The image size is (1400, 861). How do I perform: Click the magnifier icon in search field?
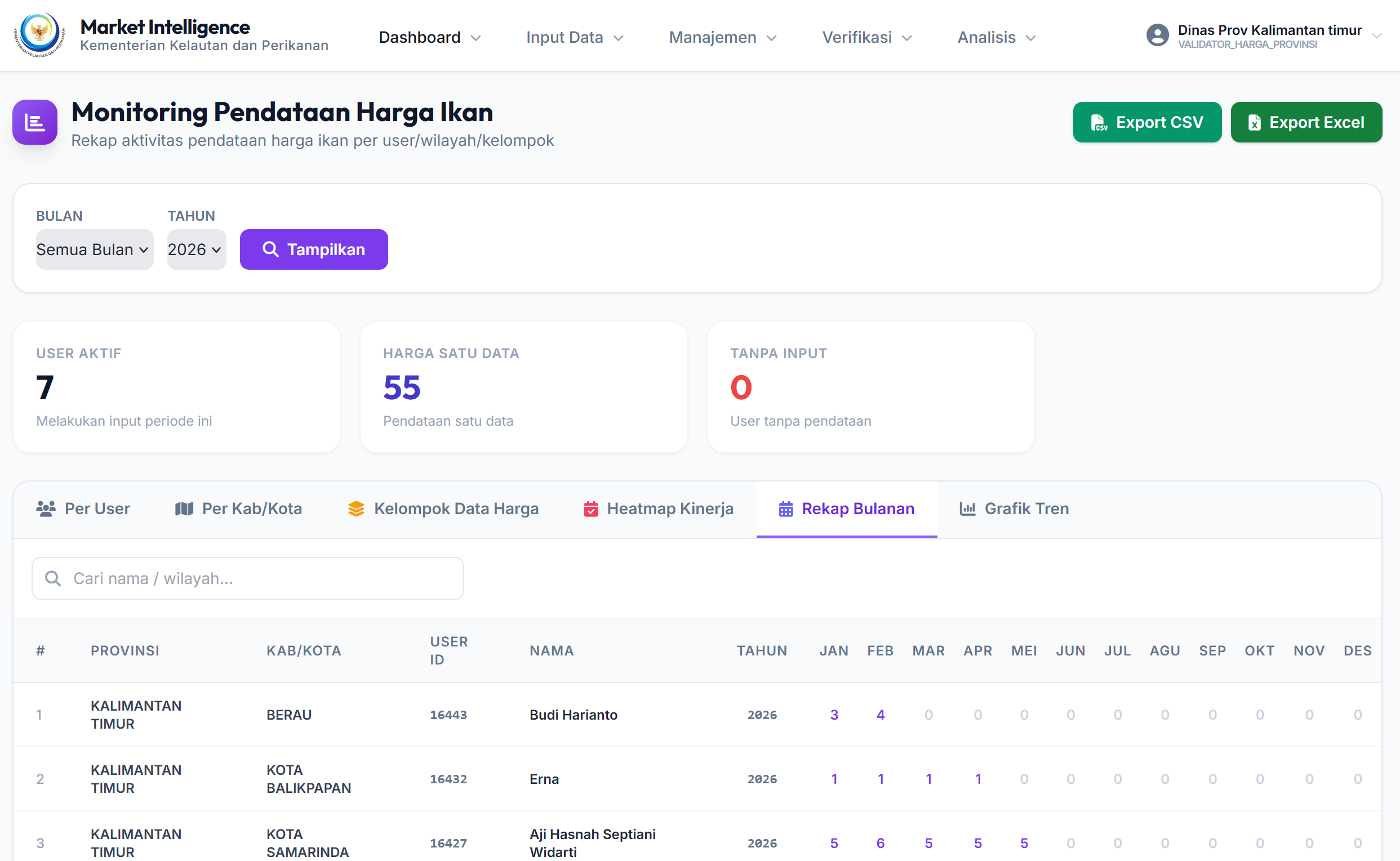pos(53,578)
